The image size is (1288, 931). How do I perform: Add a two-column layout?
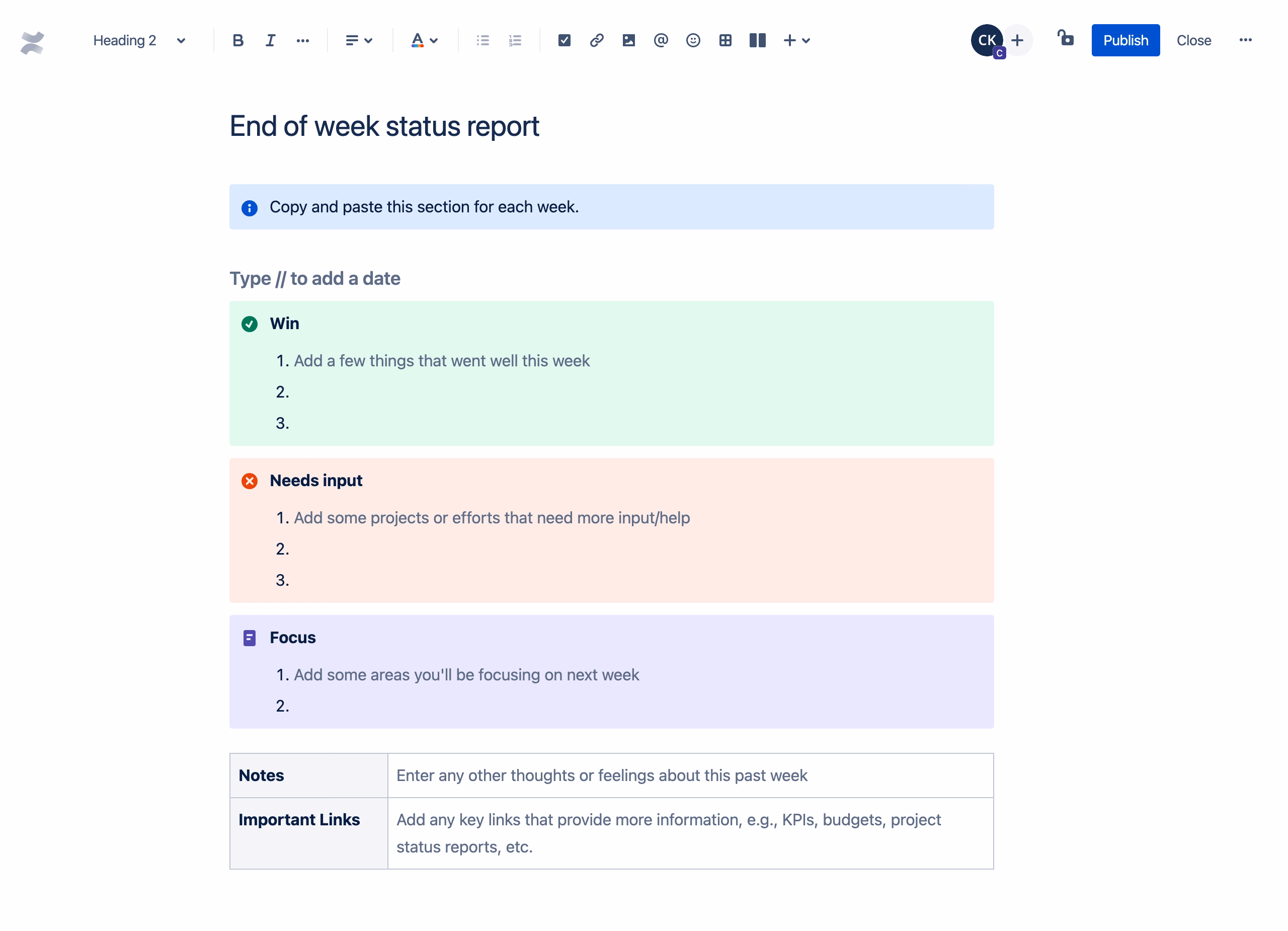click(757, 40)
